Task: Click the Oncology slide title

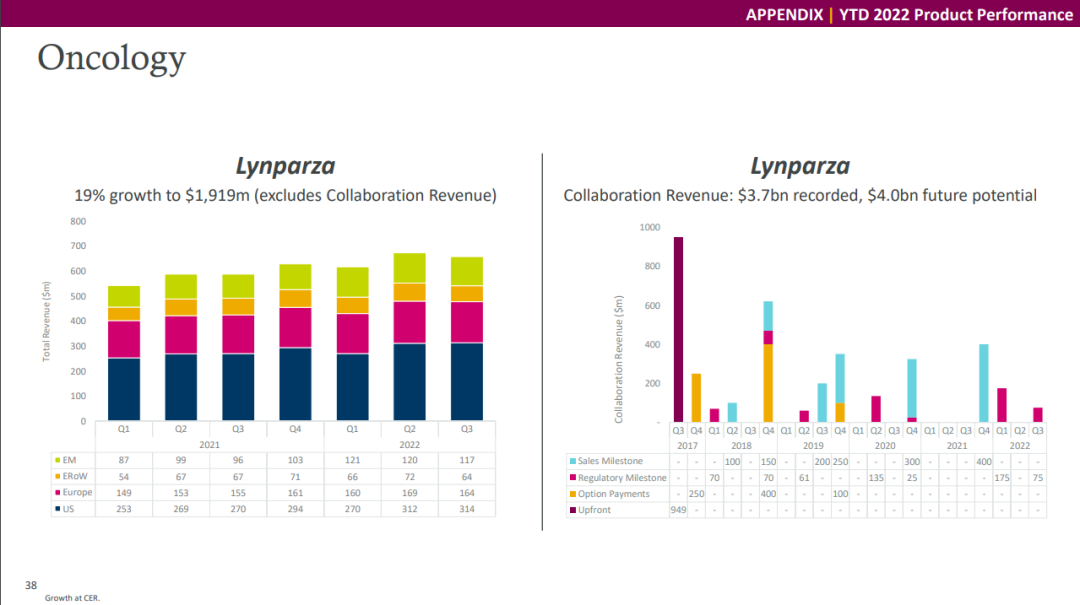Action: pos(111,58)
